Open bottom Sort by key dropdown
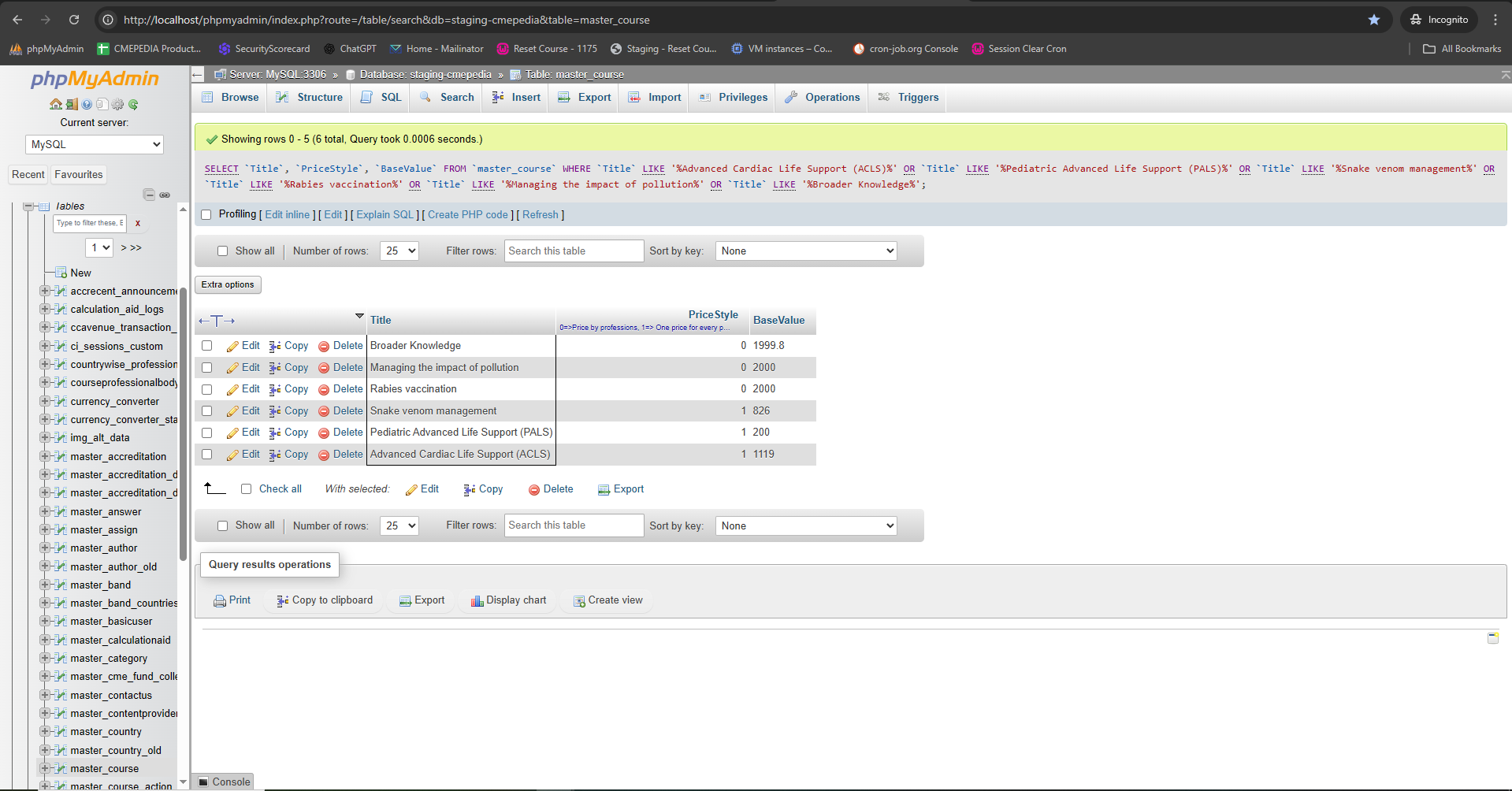This screenshot has height=791, width=1512. click(x=806, y=525)
